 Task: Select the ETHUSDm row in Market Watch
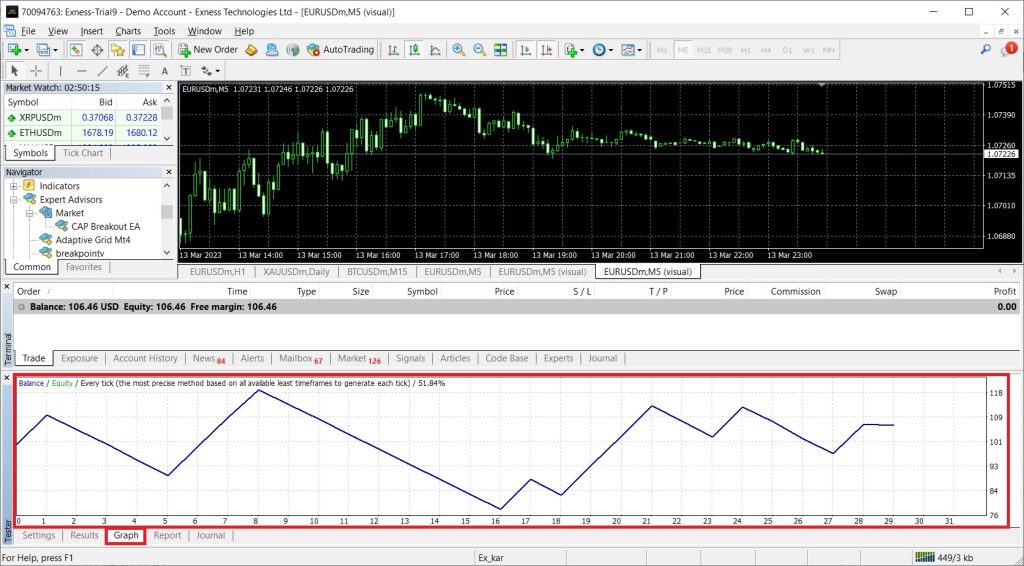pos(83,133)
